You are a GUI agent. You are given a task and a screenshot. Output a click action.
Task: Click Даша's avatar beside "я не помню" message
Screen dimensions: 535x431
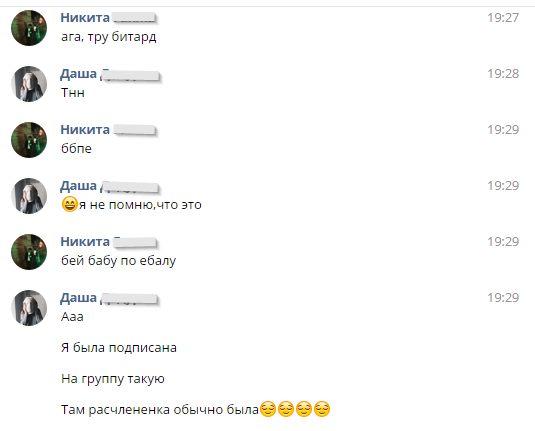tap(29, 196)
